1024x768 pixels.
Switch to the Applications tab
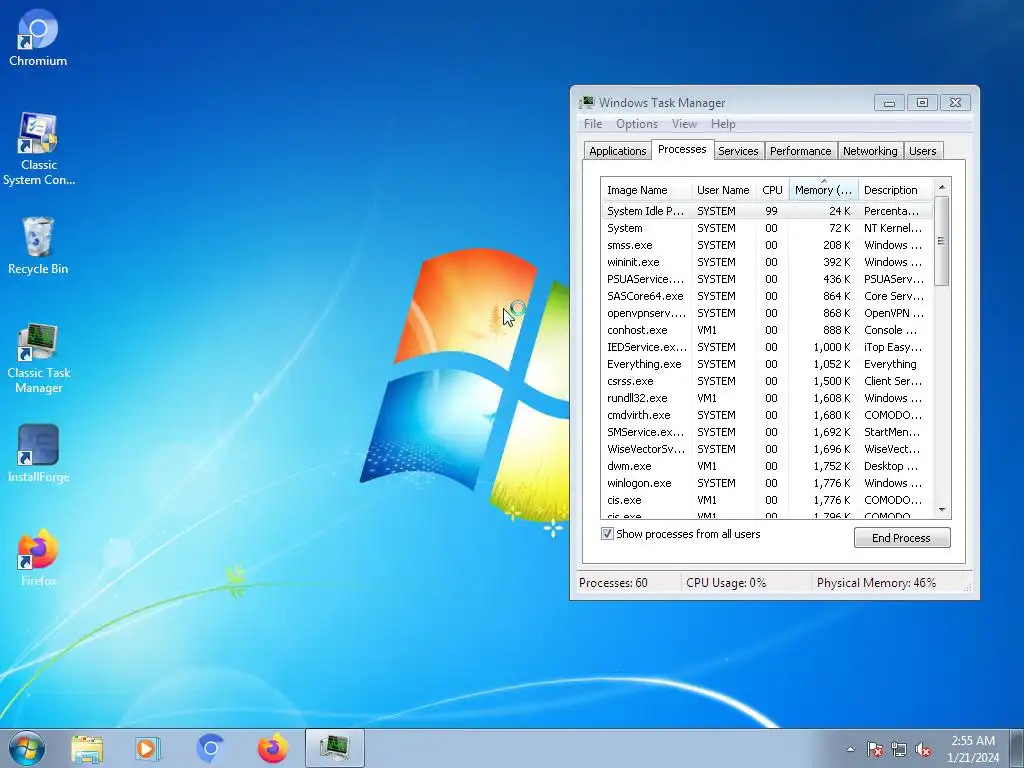coord(617,151)
